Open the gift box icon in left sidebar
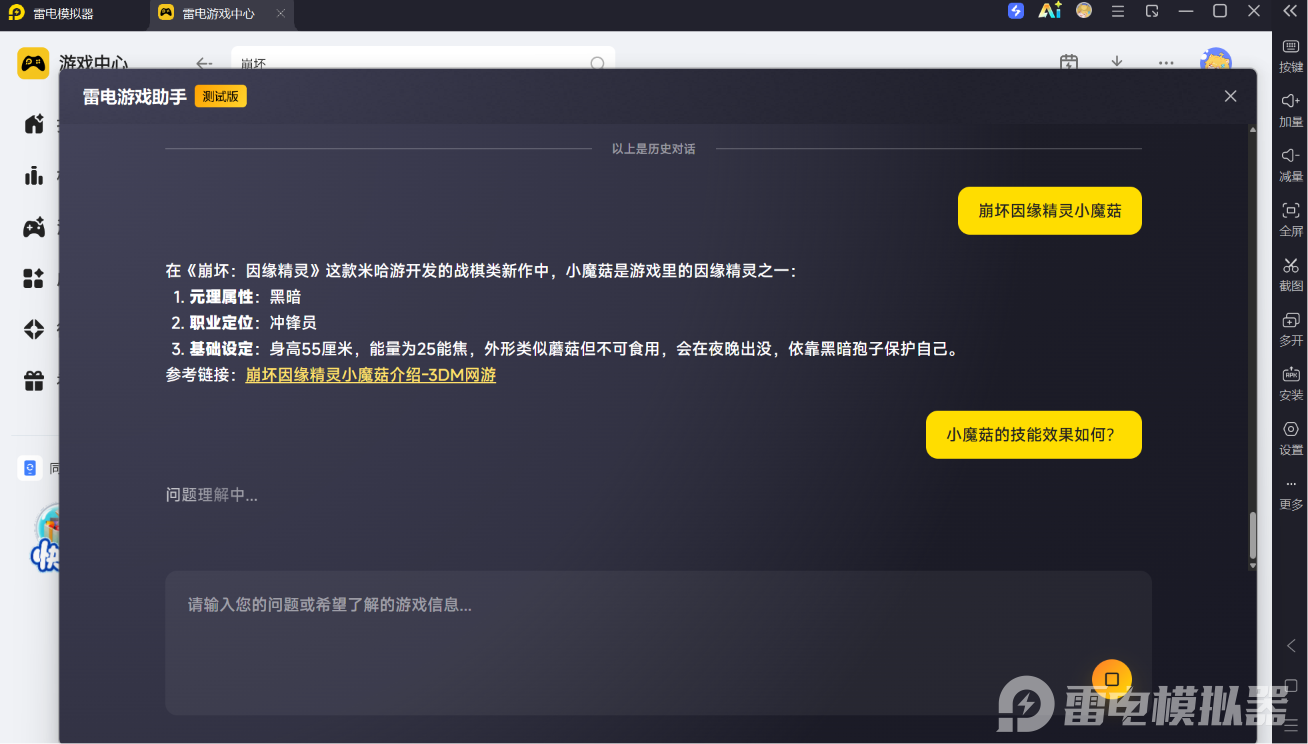Viewport: 1308px width, 744px height. 34,380
